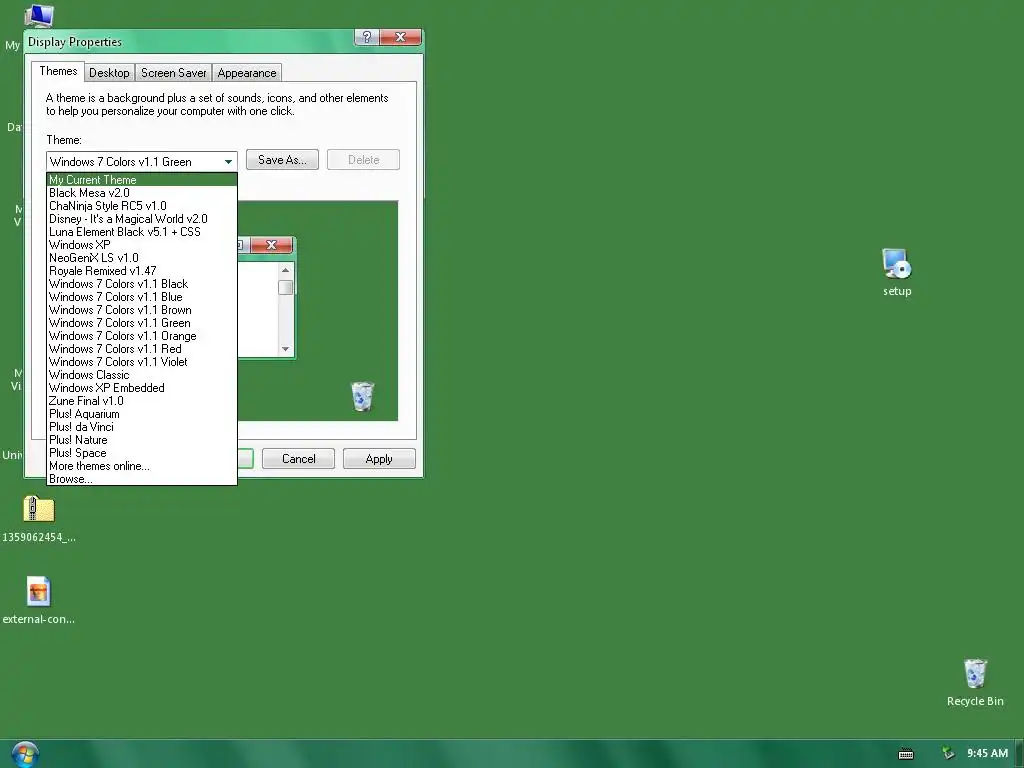Choose Windows 7 Colors v1.1 Brown
1024x768 pixels.
pos(142,310)
